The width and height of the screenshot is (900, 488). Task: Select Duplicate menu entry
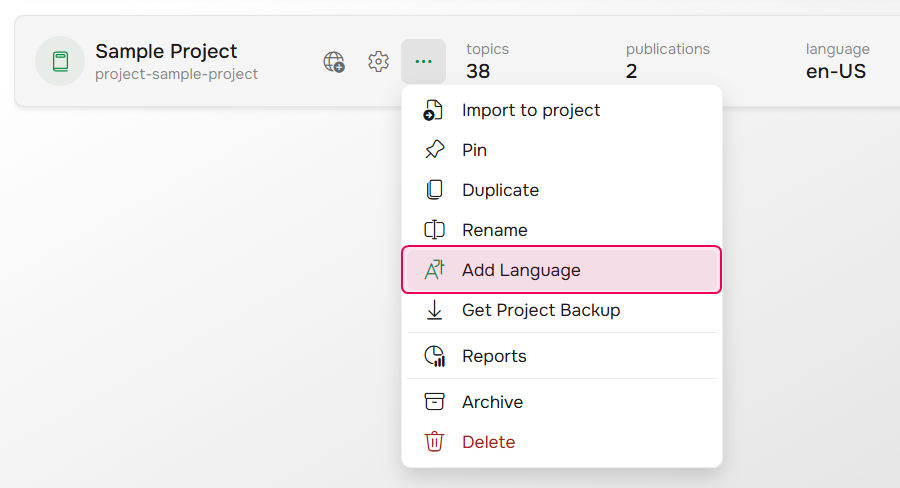tap(561, 190)
